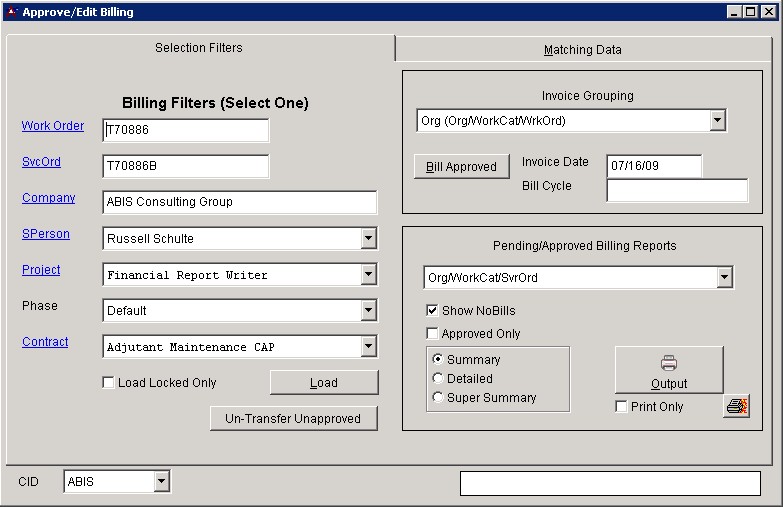Click the printer setup icon beside Print Only
Image resolution: width=783 pixels, height=507 pixels.
736,407
